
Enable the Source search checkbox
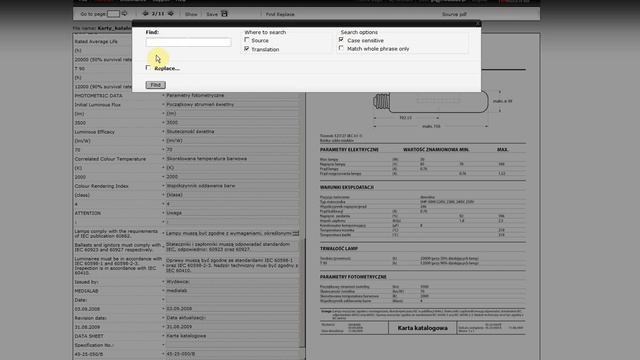tap(247, 40)
